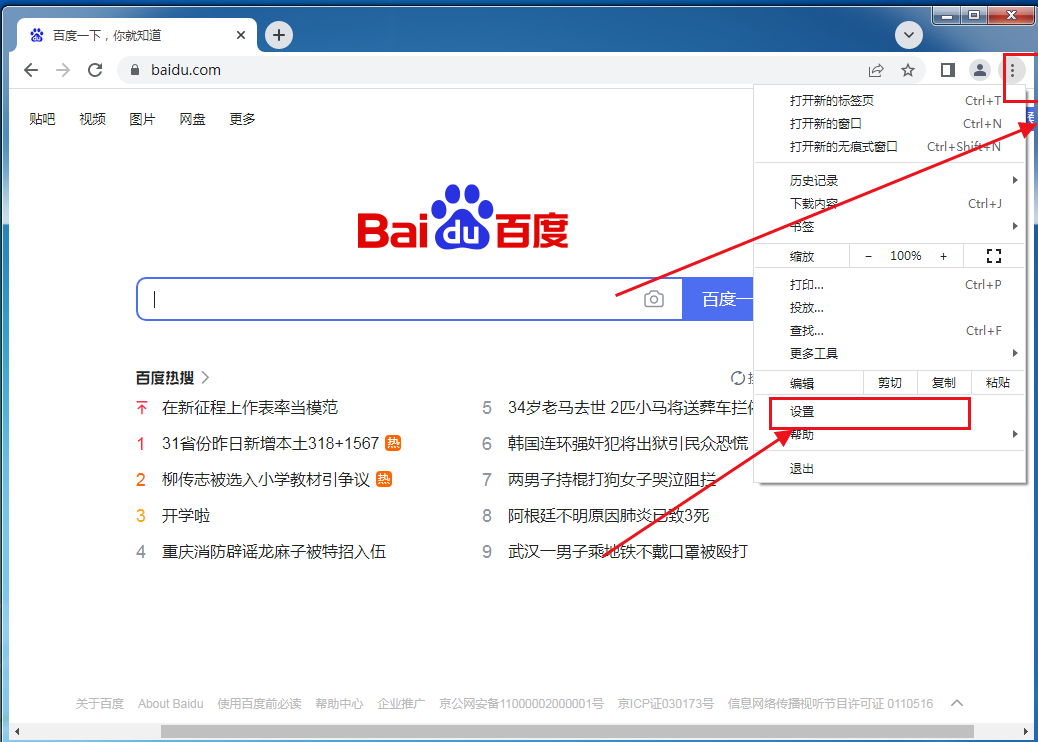This screenshot has width=1038, height=742.
Task: Click the scrollbar left arrow
Action: pos(17,731)
